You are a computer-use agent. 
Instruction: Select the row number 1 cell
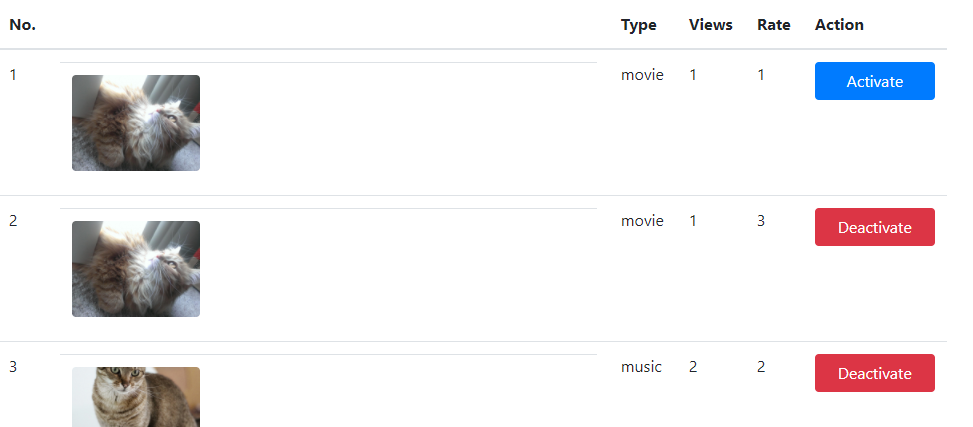point(13,75)
